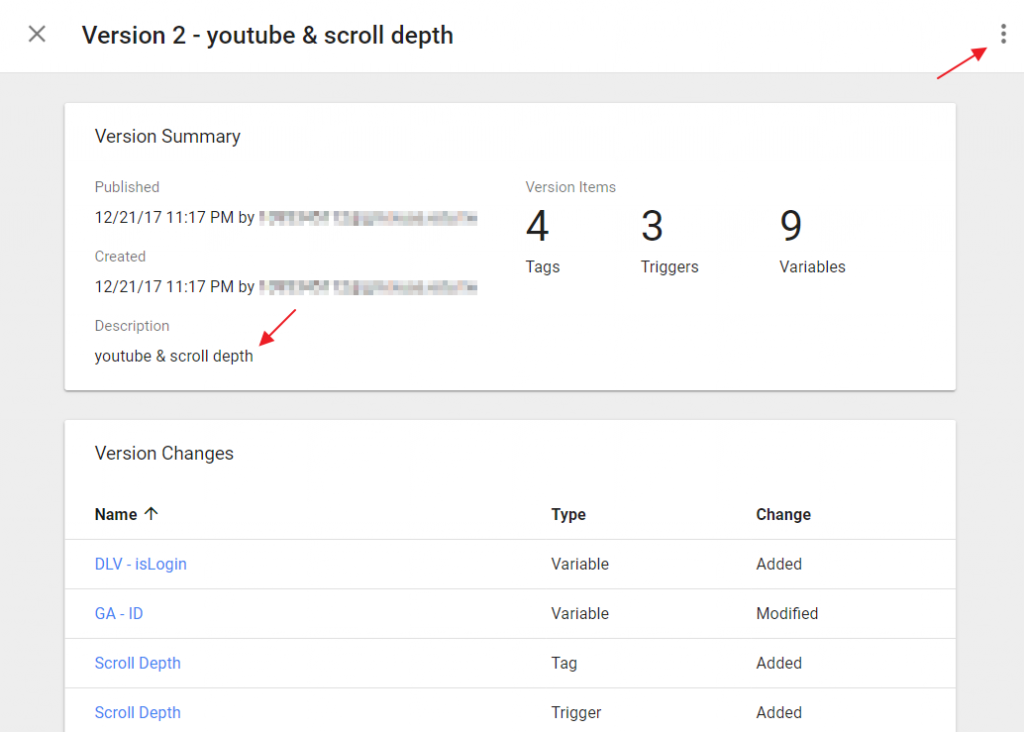Click the Version Changes card heading
The height and width of the screenshot is (732, 1024).
point(164,453)
